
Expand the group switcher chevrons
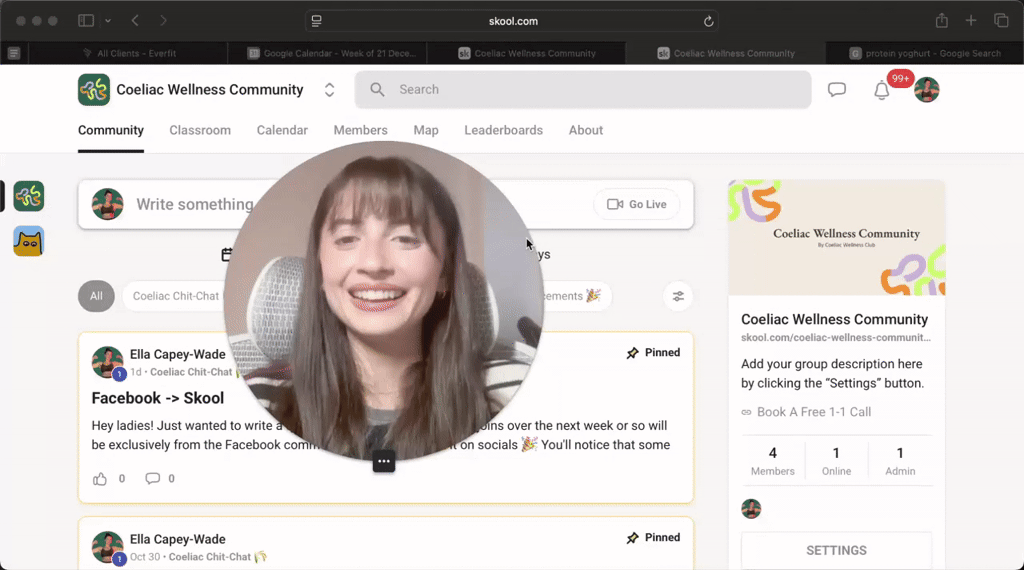coord(329,90)
